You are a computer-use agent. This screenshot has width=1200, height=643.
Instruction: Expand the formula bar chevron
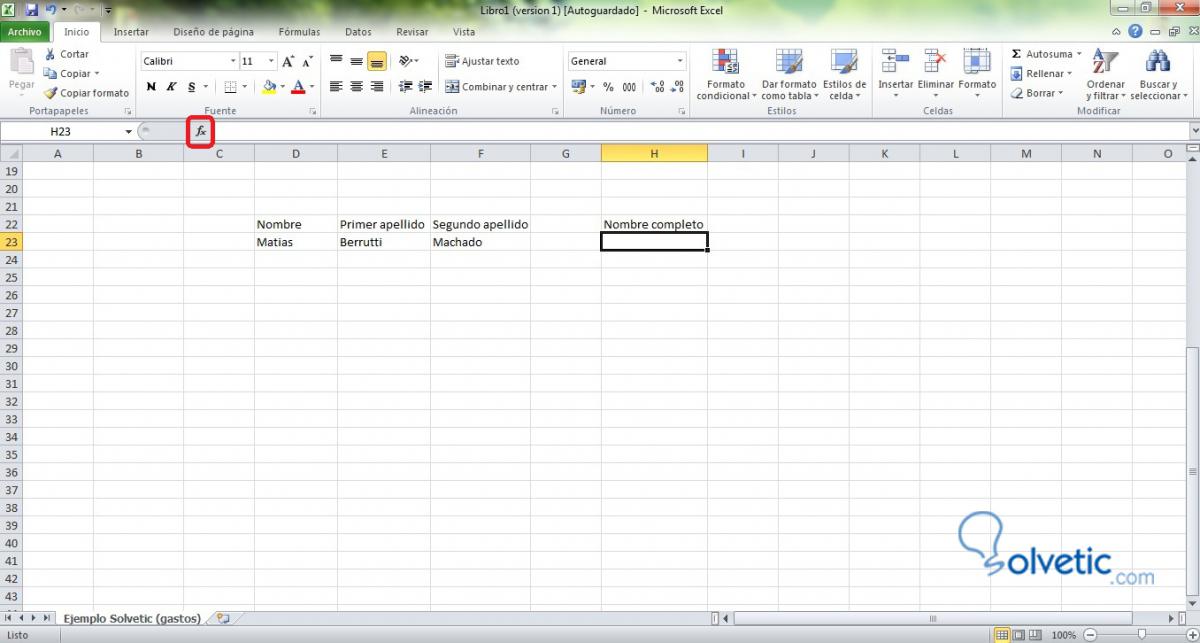(1194, 131)
